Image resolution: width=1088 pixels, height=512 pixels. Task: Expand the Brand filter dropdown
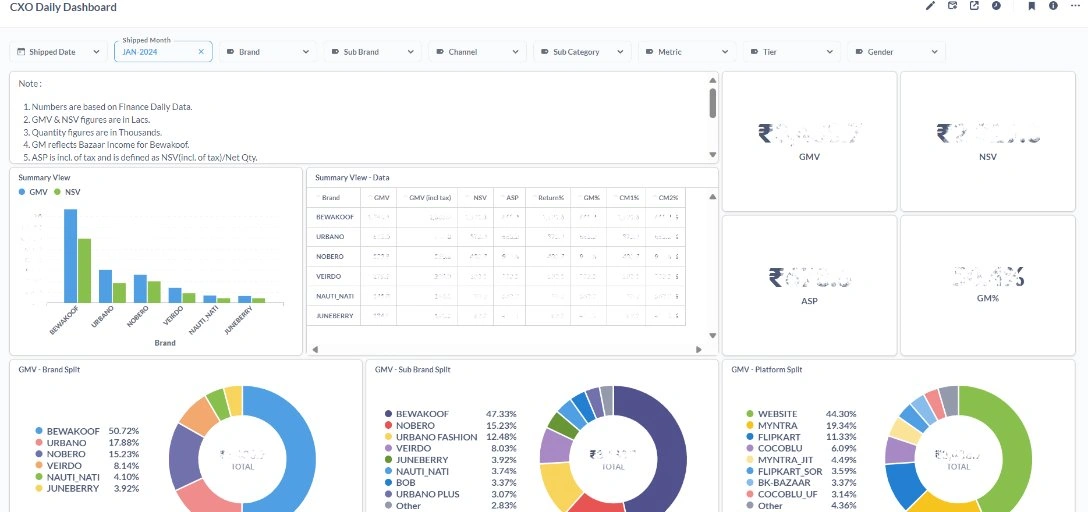click(268, 52)
